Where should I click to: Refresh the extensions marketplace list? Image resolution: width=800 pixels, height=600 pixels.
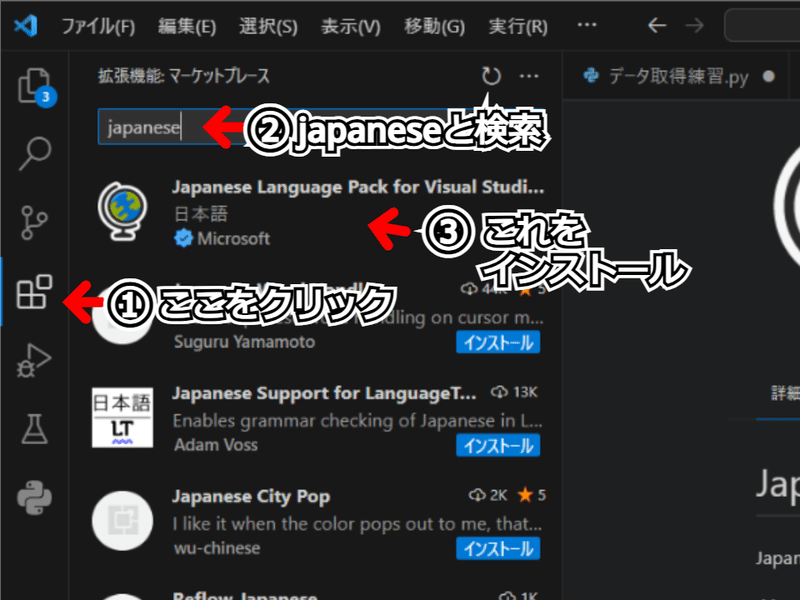coord(489,75)
